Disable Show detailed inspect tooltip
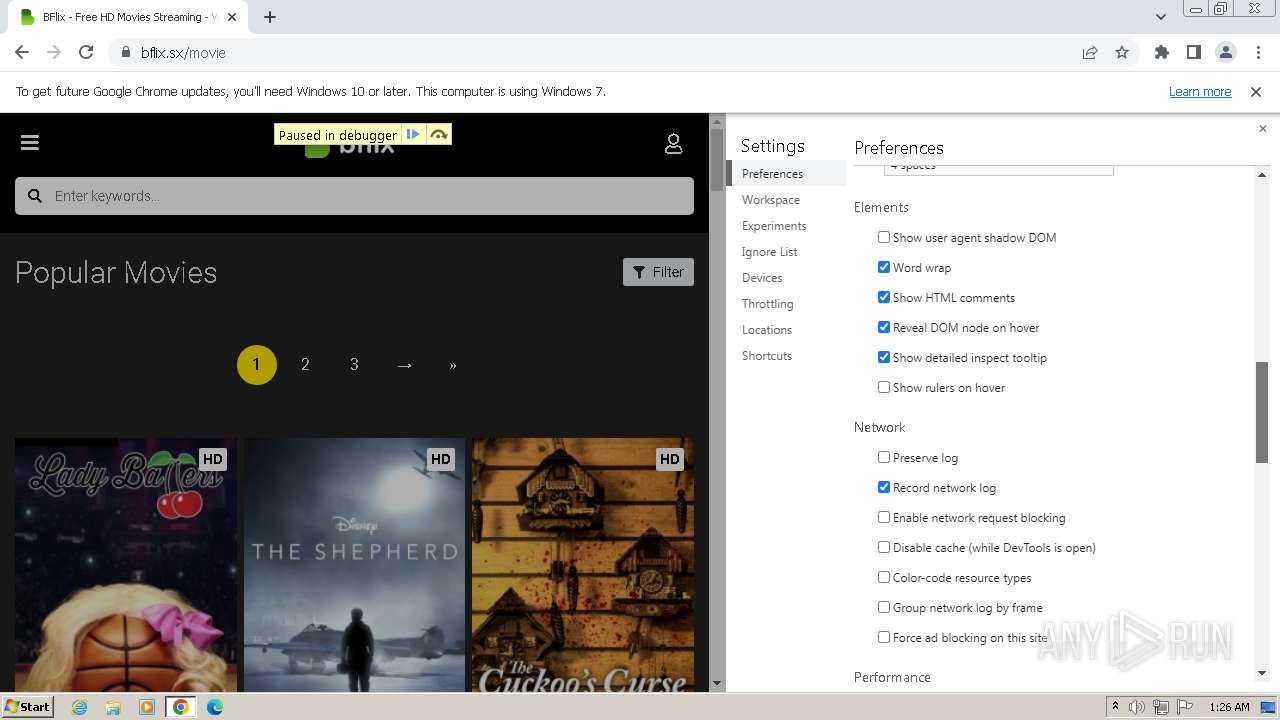 (x=884, y=357)
